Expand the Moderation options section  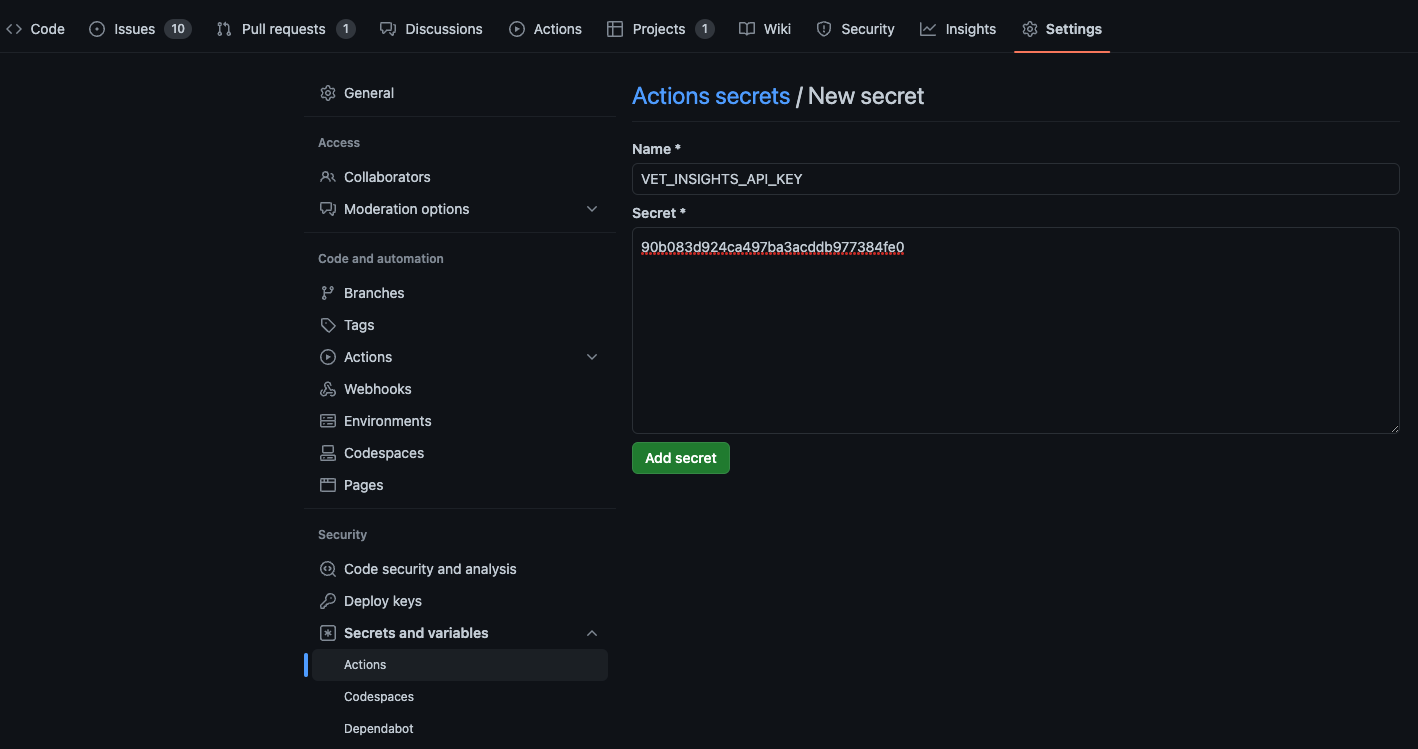pos(592,209)
